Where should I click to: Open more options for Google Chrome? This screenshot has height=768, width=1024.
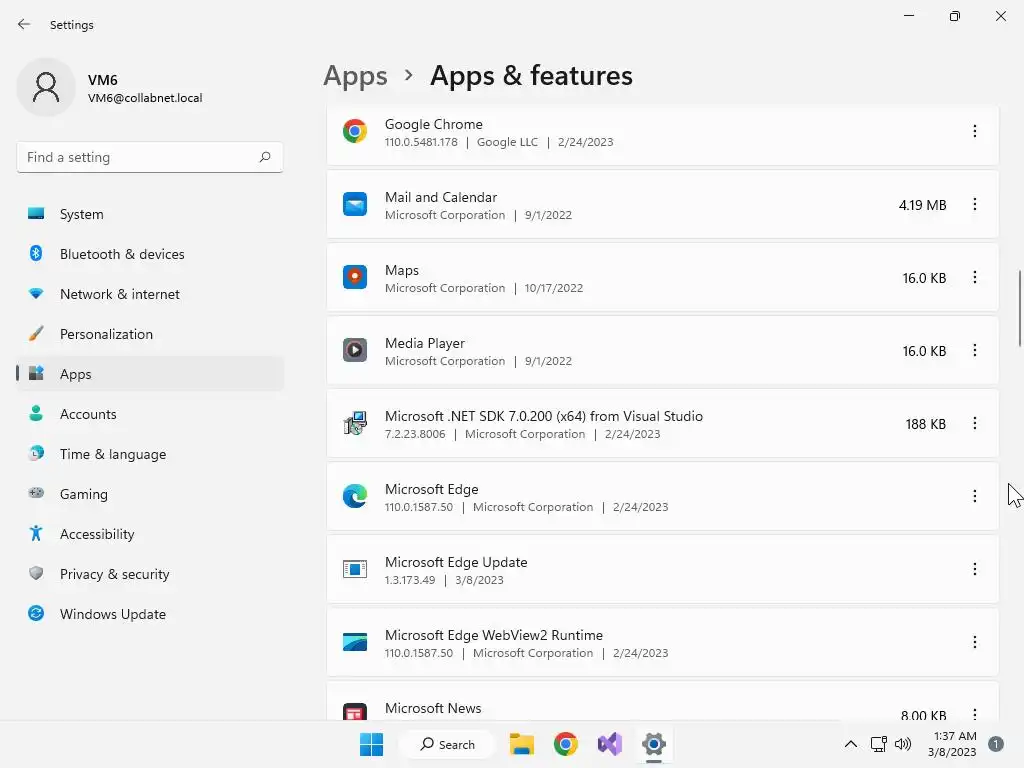point(975,131)
